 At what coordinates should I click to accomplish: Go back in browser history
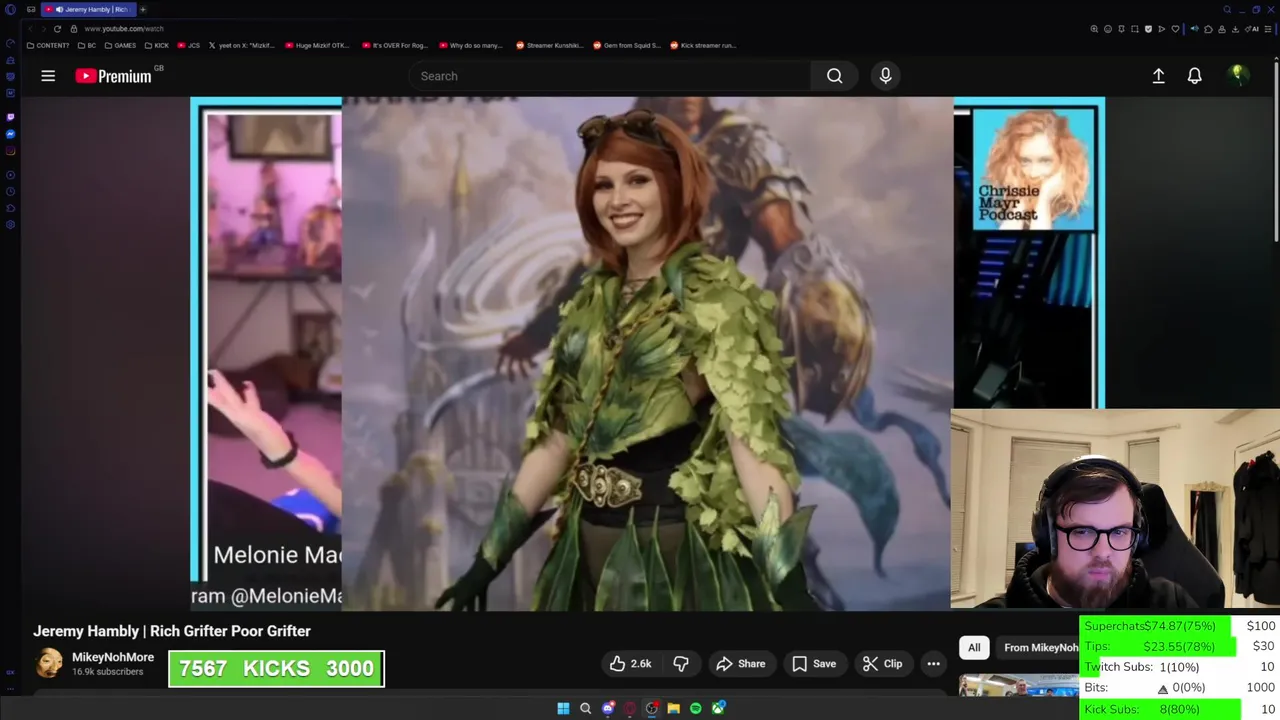(x=31, y=29)
